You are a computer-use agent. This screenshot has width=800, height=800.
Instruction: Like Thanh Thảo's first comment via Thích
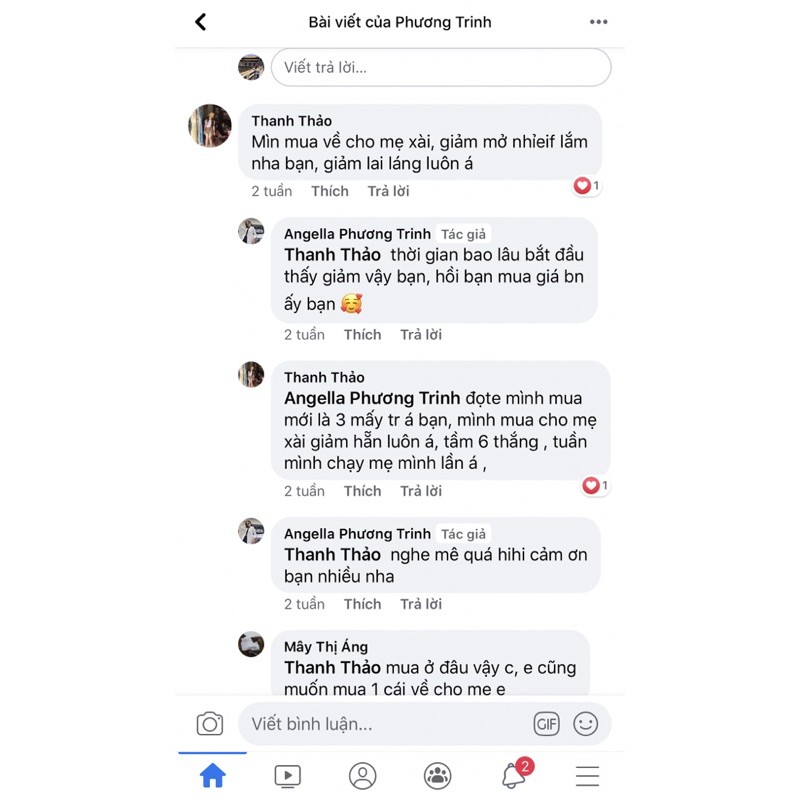330,191
